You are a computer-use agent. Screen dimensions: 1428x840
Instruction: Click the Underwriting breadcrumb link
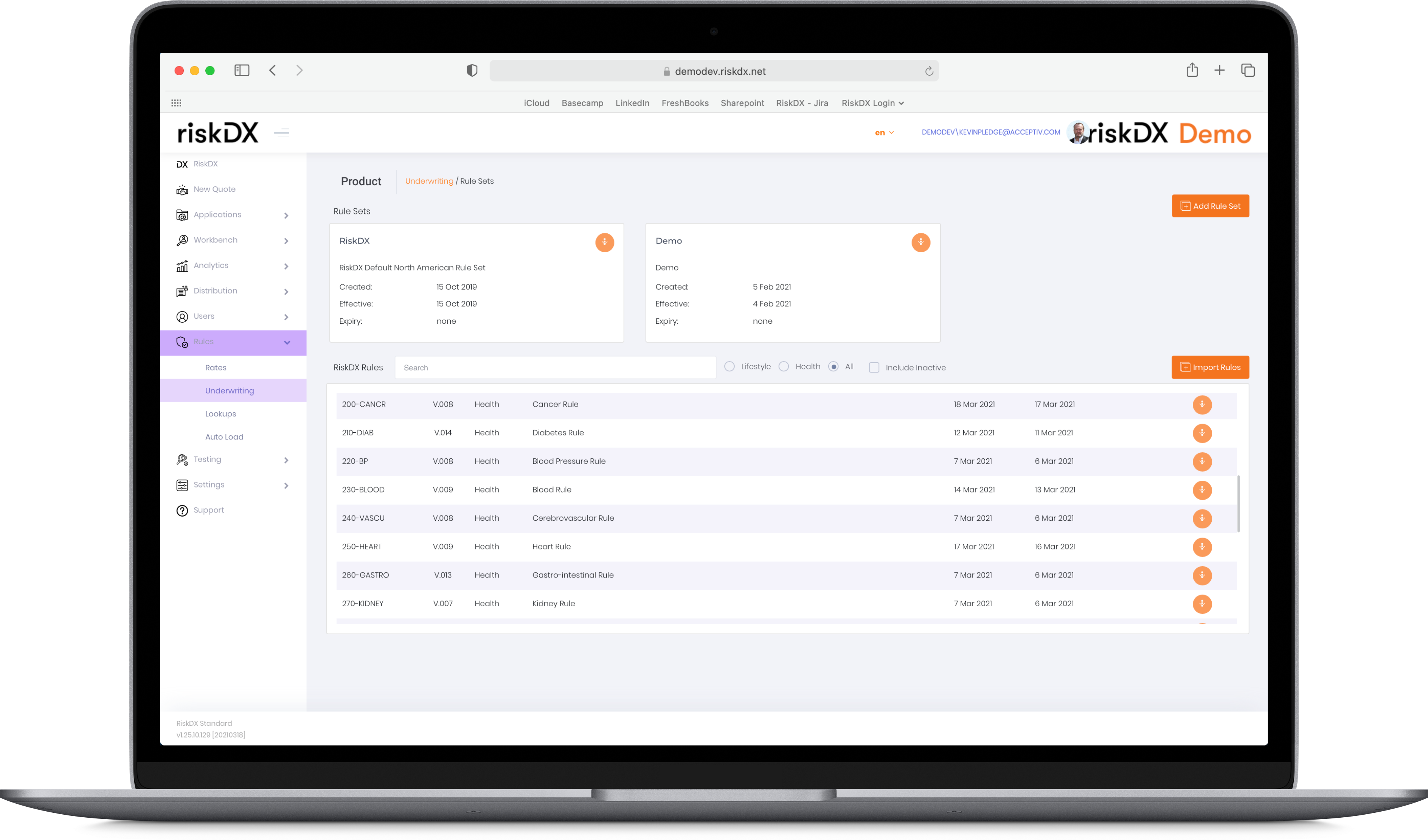[429, 182]
